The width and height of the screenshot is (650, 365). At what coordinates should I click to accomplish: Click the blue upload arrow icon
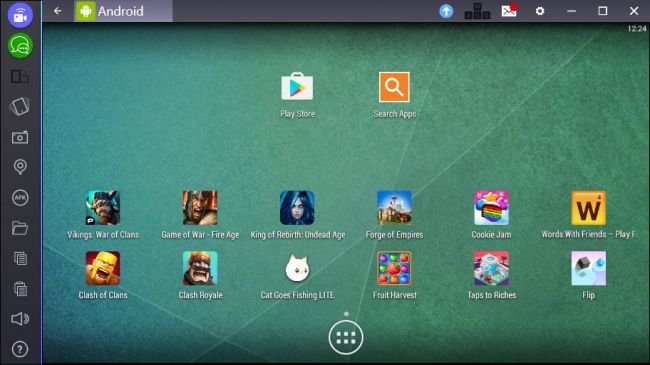(446, 11)
